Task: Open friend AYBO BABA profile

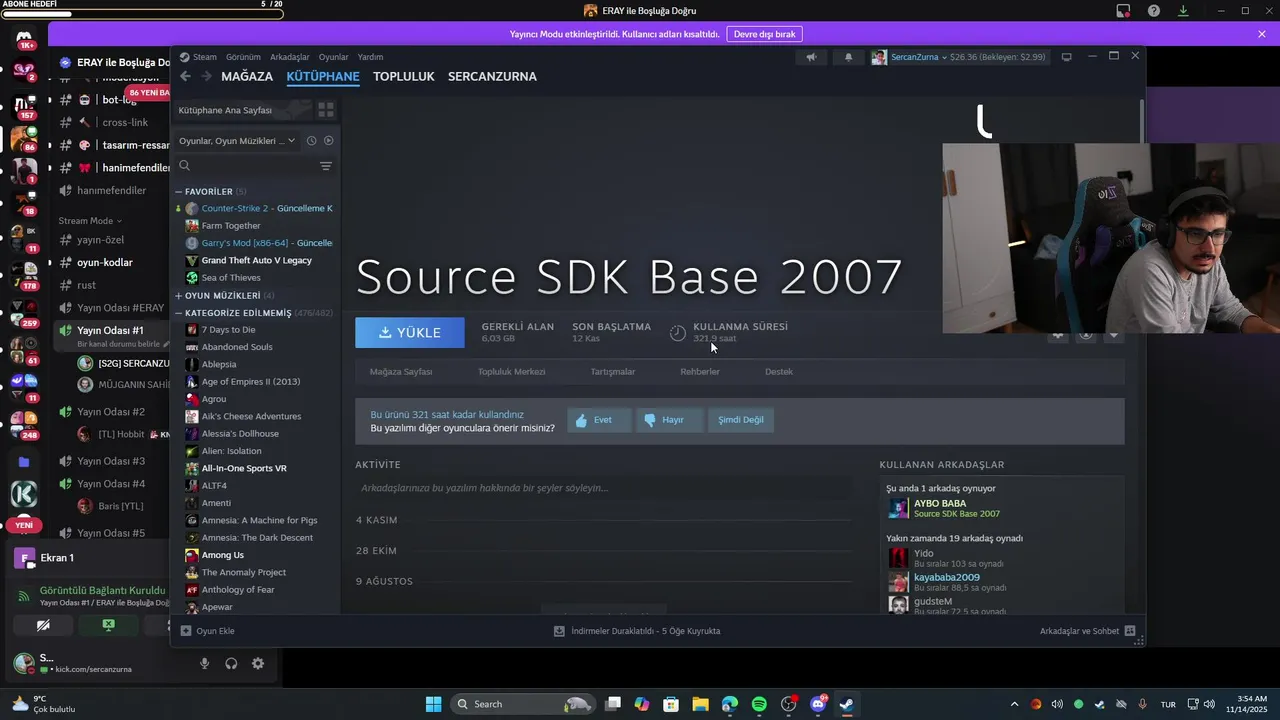Action: tap(943, 508)
